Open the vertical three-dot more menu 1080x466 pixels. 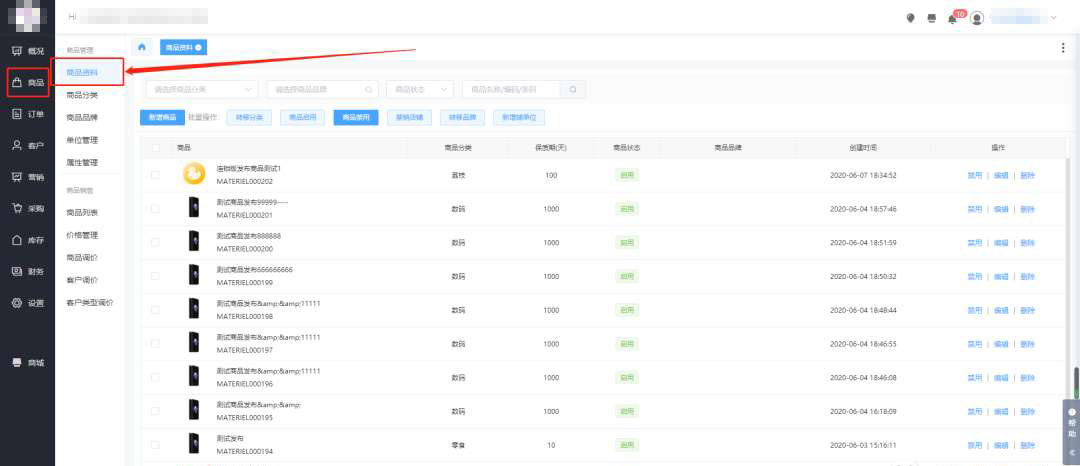click(x=1062, y=48)
